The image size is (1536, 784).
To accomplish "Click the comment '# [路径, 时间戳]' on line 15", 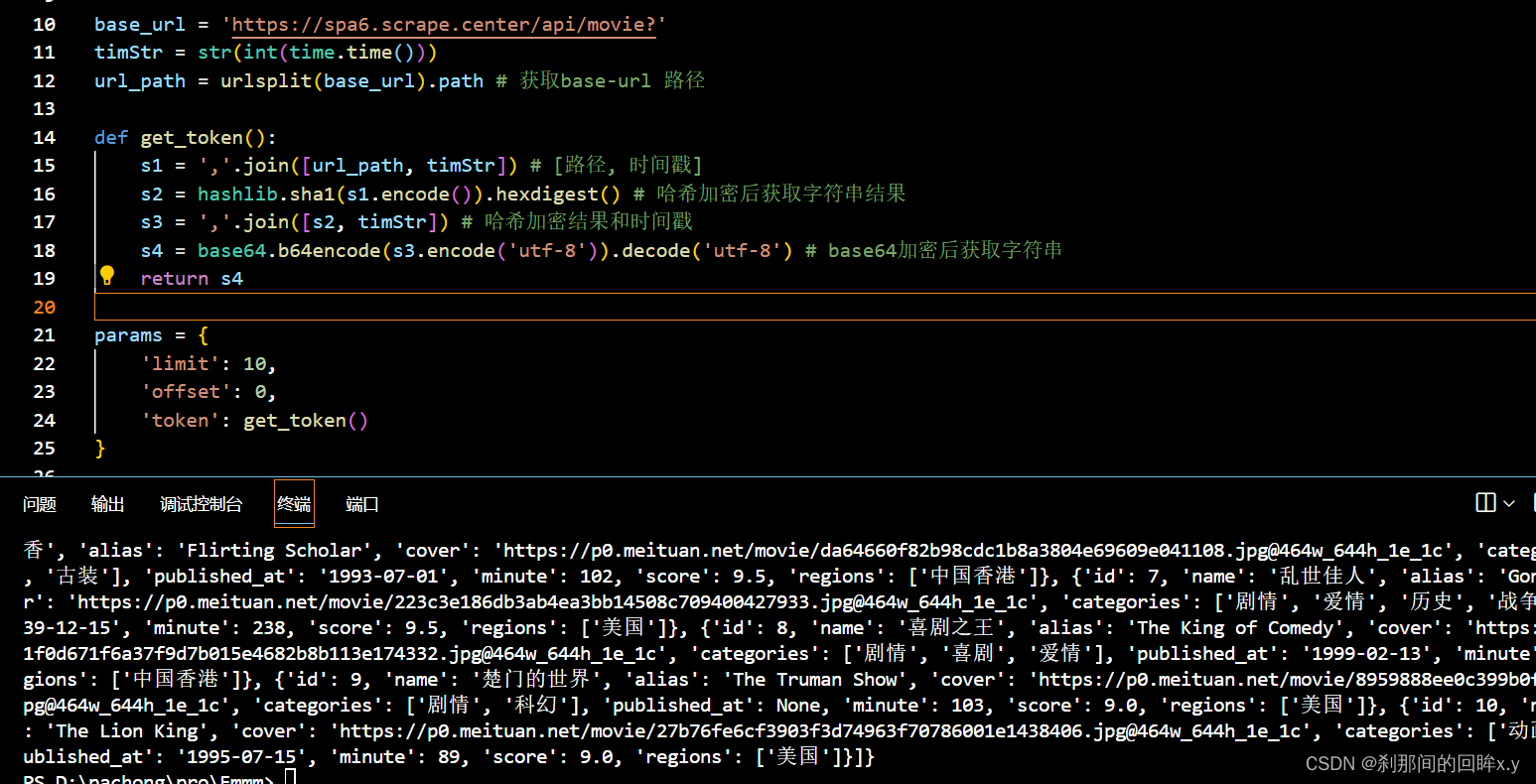I will (x=616, y=165).
